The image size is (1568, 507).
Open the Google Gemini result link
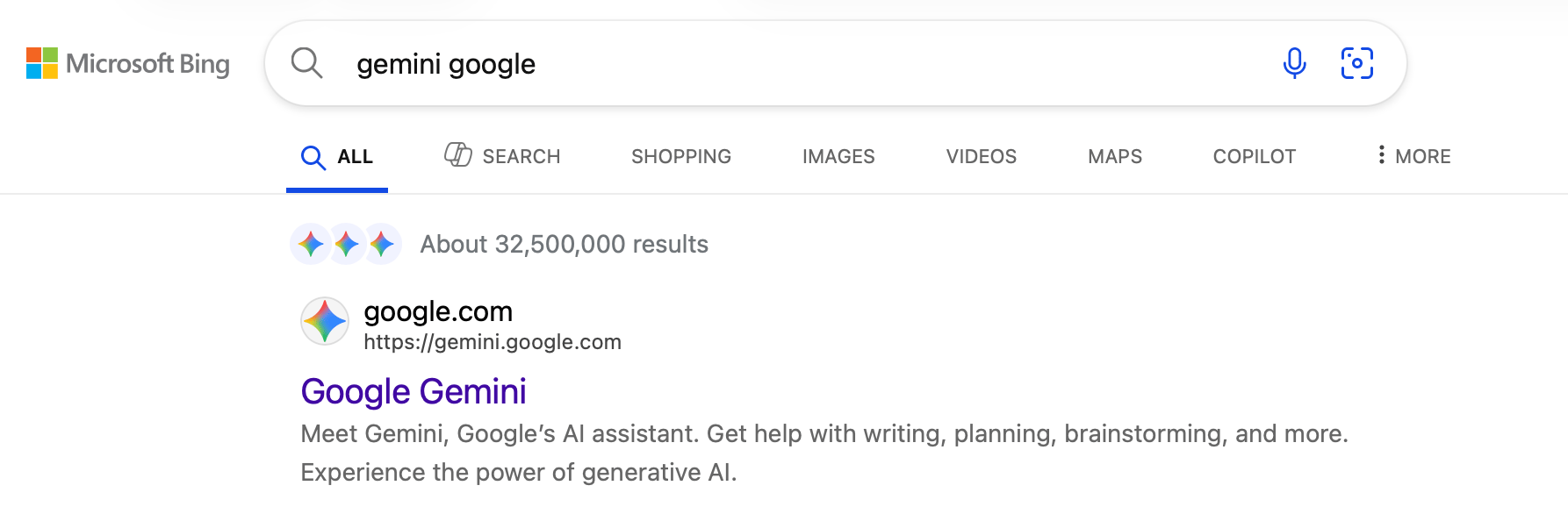[413, 391]
